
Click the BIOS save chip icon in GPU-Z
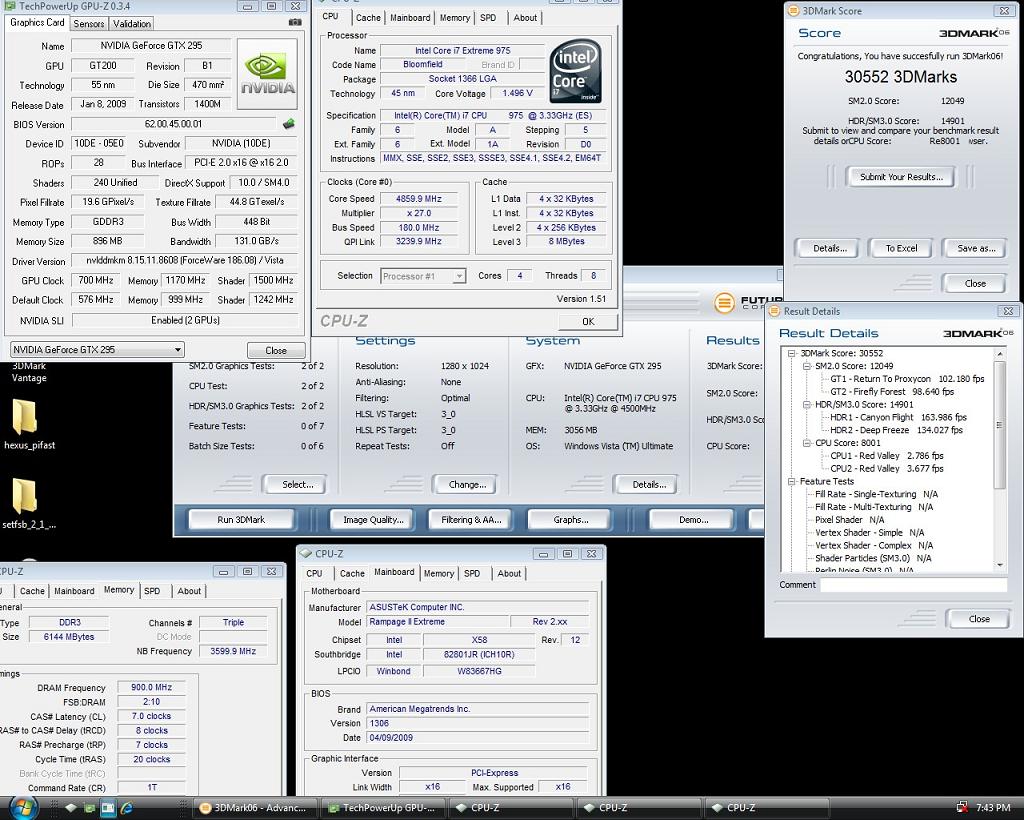[x=288, y=123]
